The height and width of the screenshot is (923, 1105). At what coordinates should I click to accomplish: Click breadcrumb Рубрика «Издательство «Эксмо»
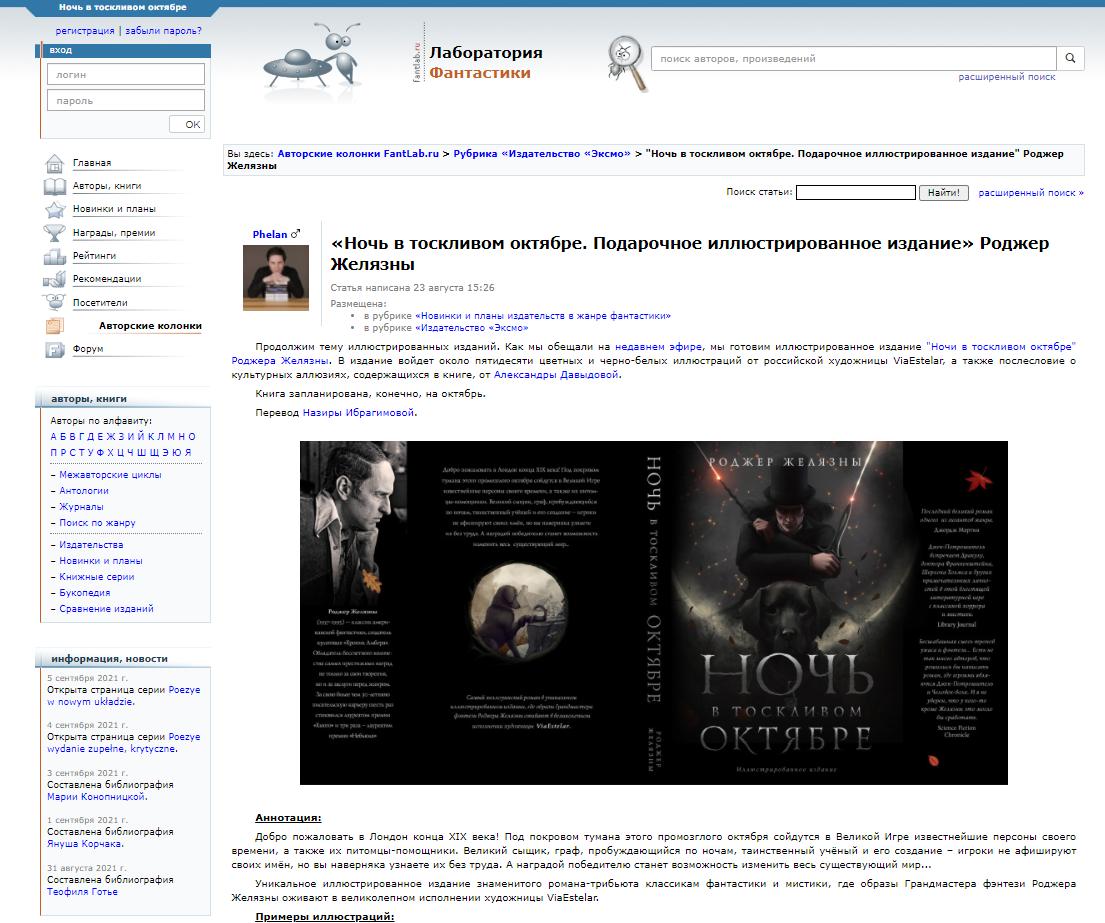[542, 154]
